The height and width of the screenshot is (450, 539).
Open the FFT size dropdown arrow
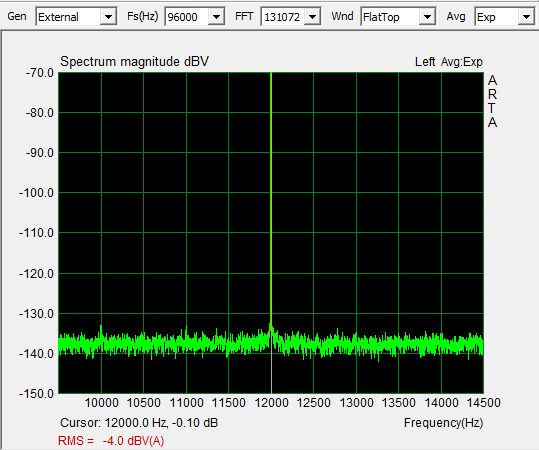tap(312, 17)
